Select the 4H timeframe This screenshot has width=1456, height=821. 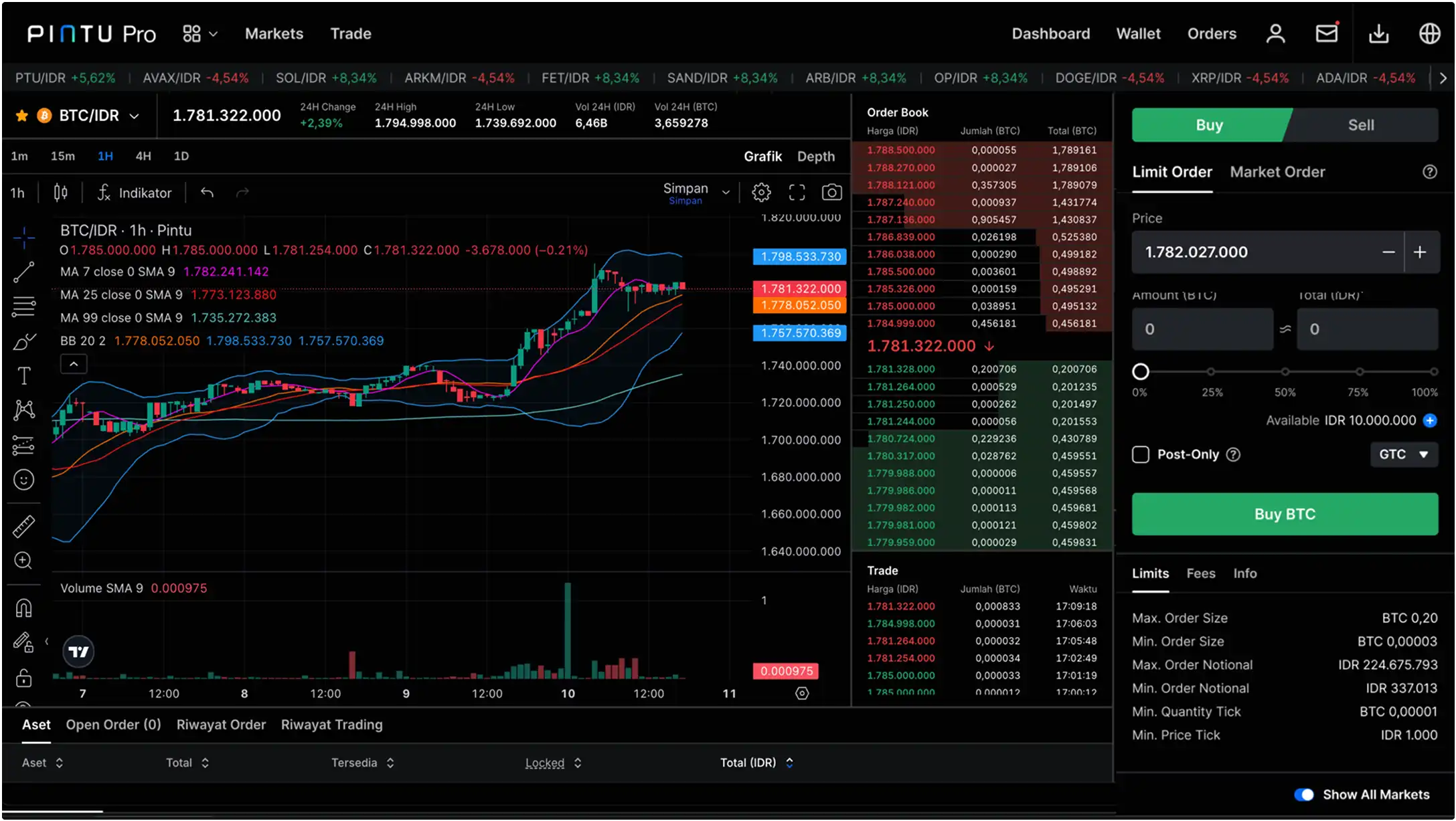[x=143, y=156]
